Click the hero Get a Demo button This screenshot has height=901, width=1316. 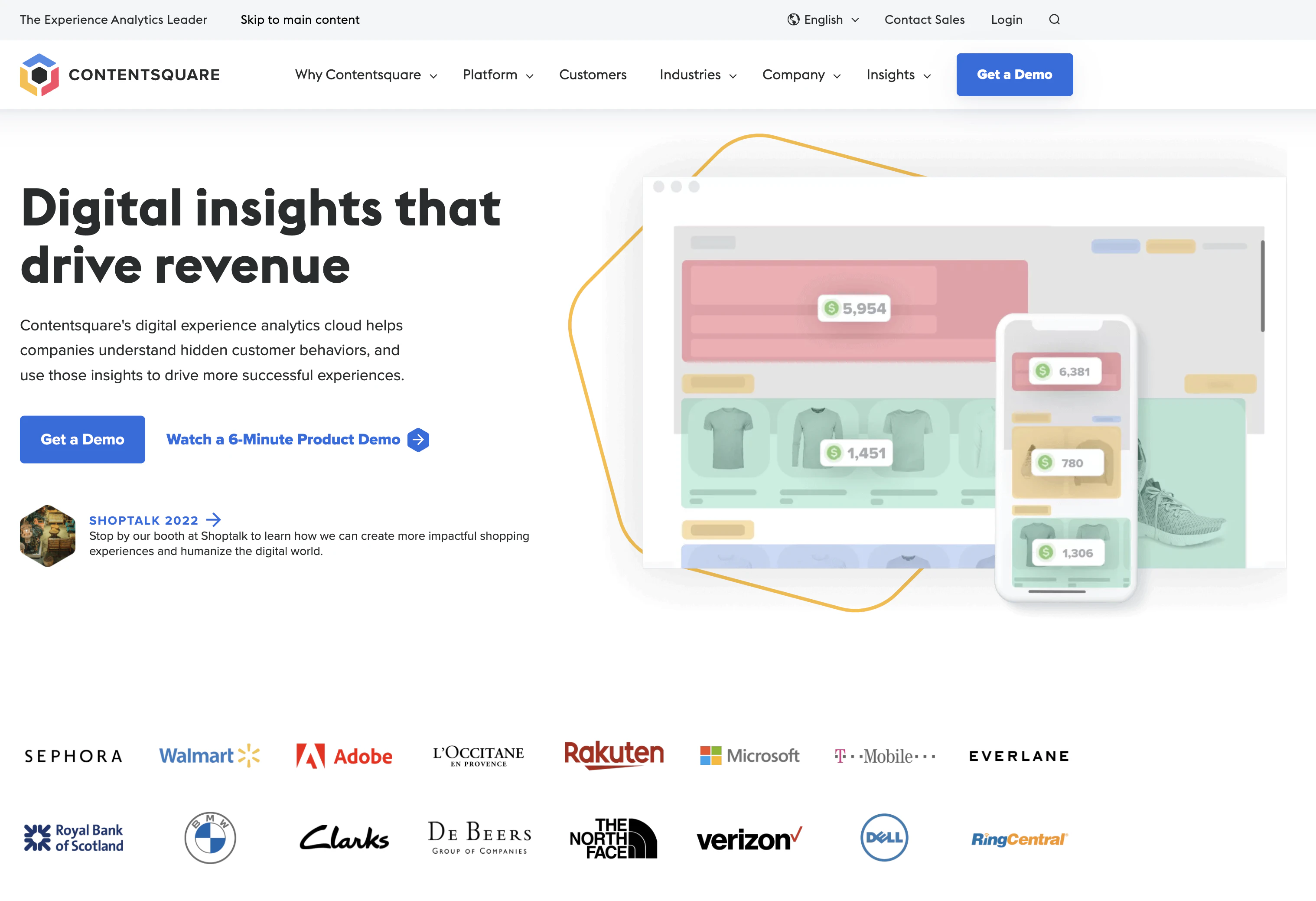(x=83, y=440)
